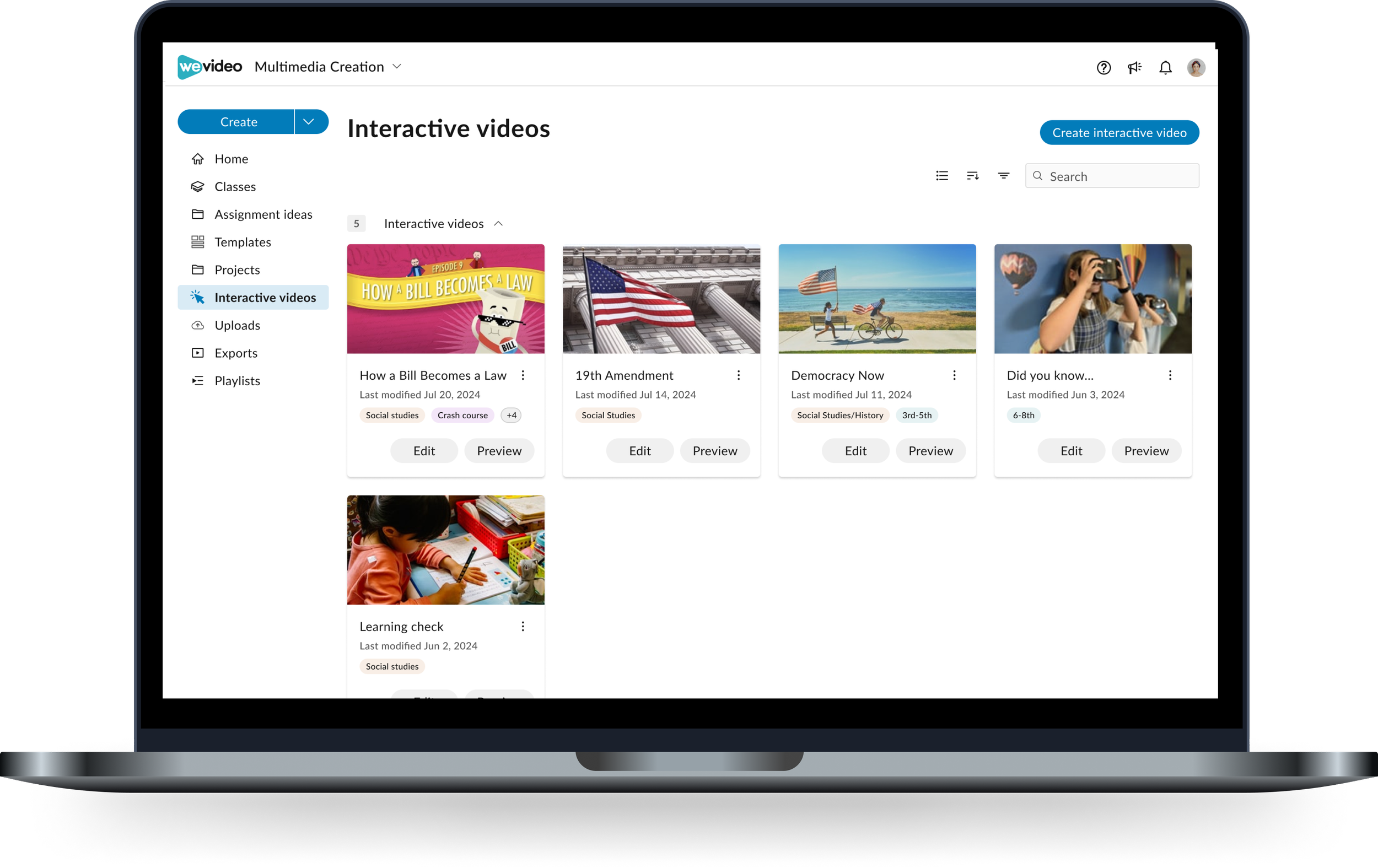The height and width of the screenshot is (868, 1378).
Task: Open Playlists in the sidebar
Action: (x=237, y=381)
